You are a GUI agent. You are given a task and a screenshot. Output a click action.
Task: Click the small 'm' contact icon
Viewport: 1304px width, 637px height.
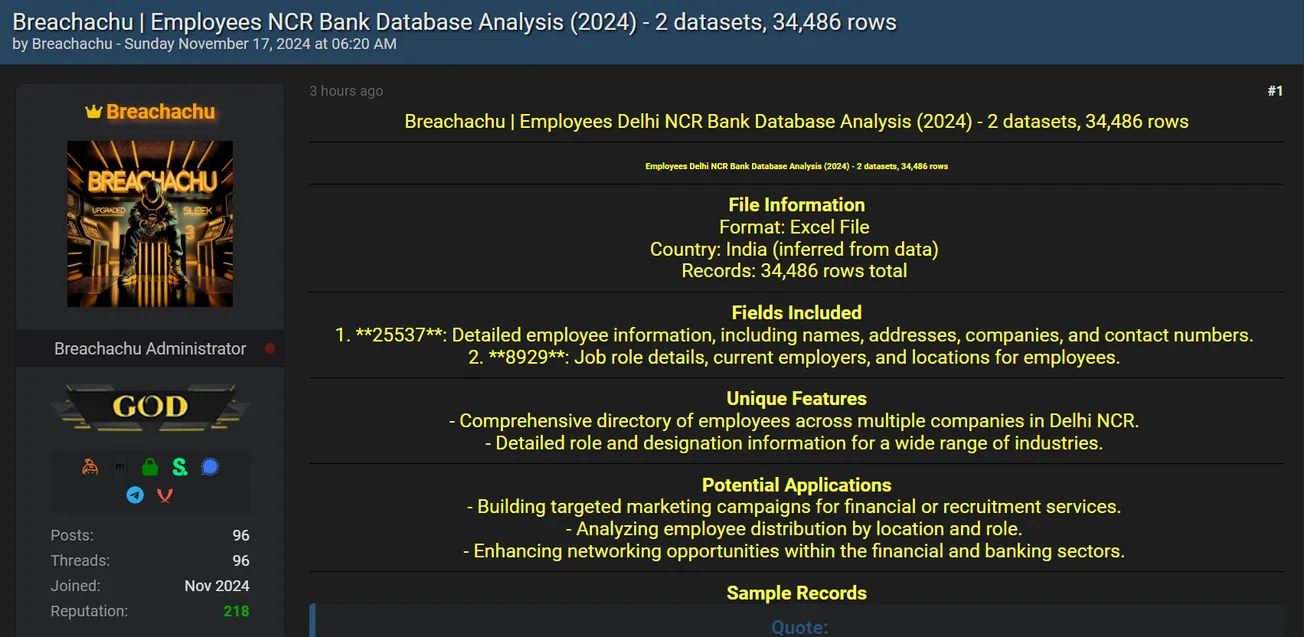coord(120,467)
